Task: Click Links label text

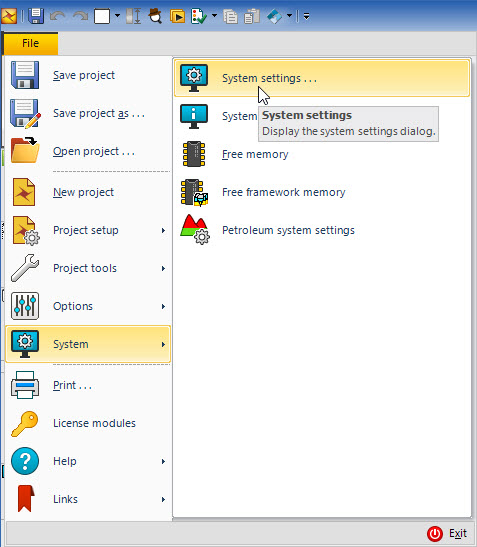Action: [65, 499]
